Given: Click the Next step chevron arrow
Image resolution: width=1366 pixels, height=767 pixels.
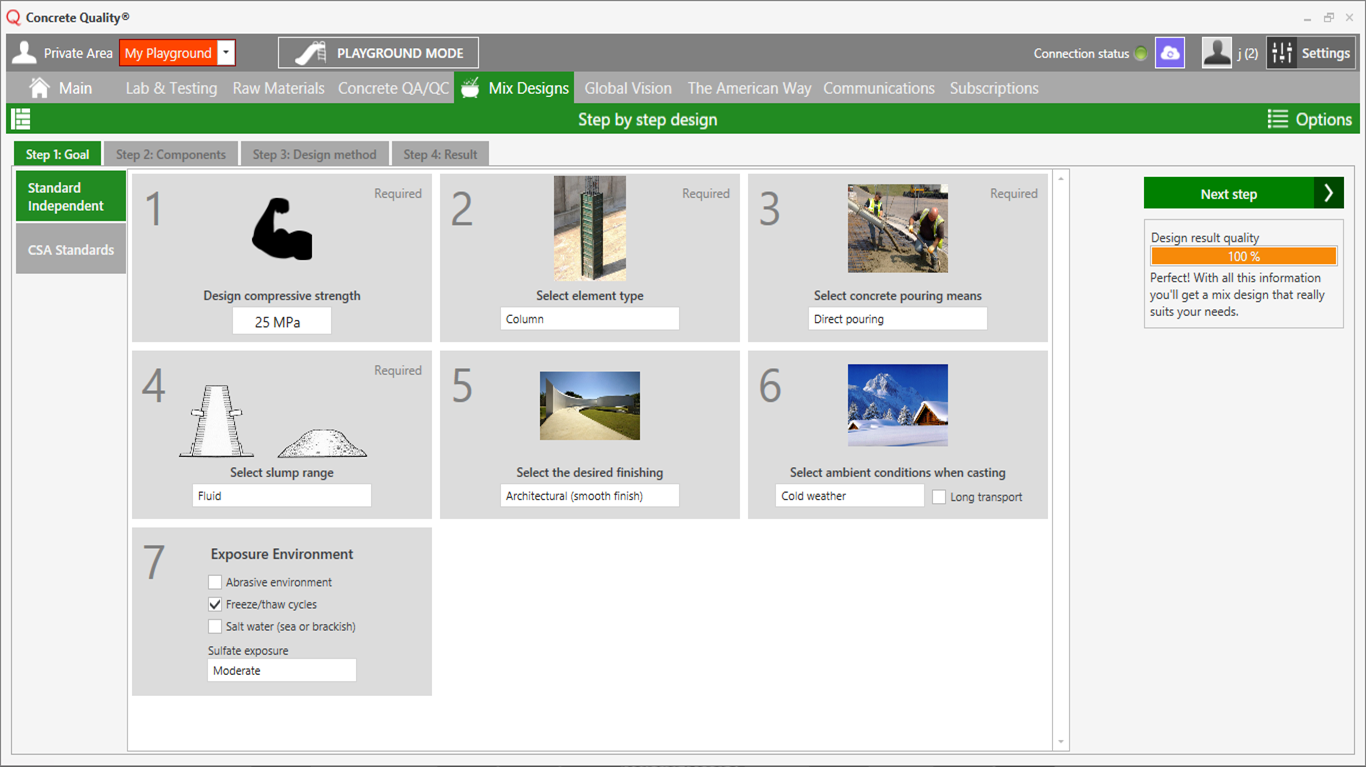Looking at the screenshot, I should coord(1329,193).
